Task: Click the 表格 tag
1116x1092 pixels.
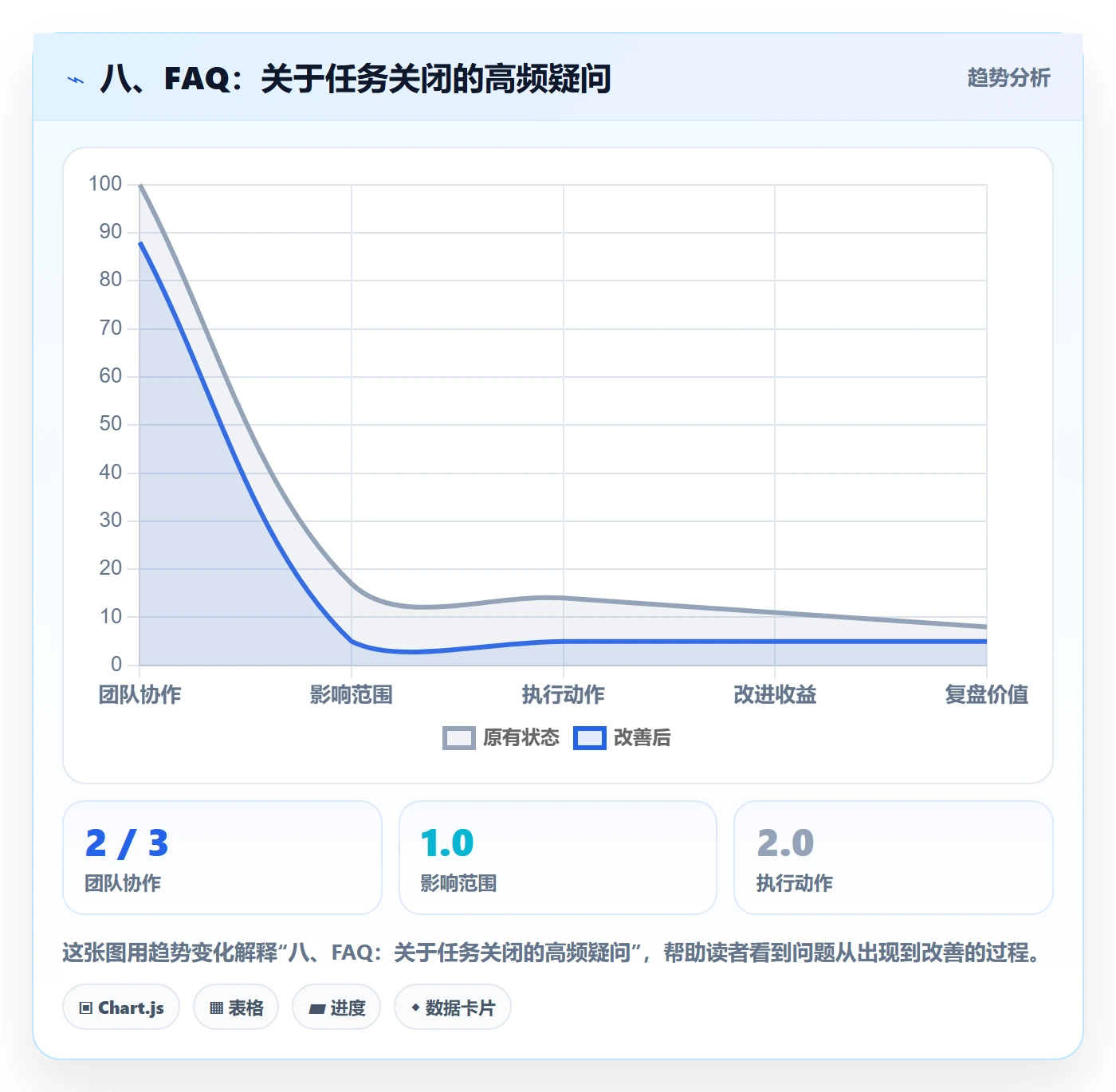Action: coord(236,1008)
